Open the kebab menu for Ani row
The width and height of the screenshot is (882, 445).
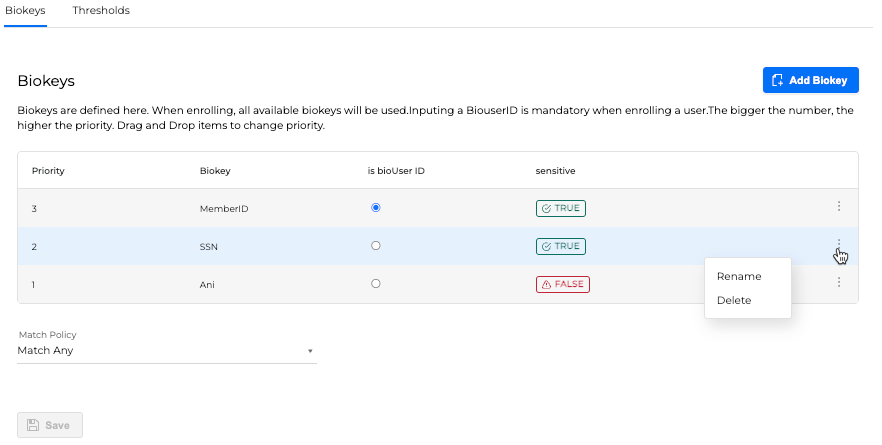coord(838,283)
